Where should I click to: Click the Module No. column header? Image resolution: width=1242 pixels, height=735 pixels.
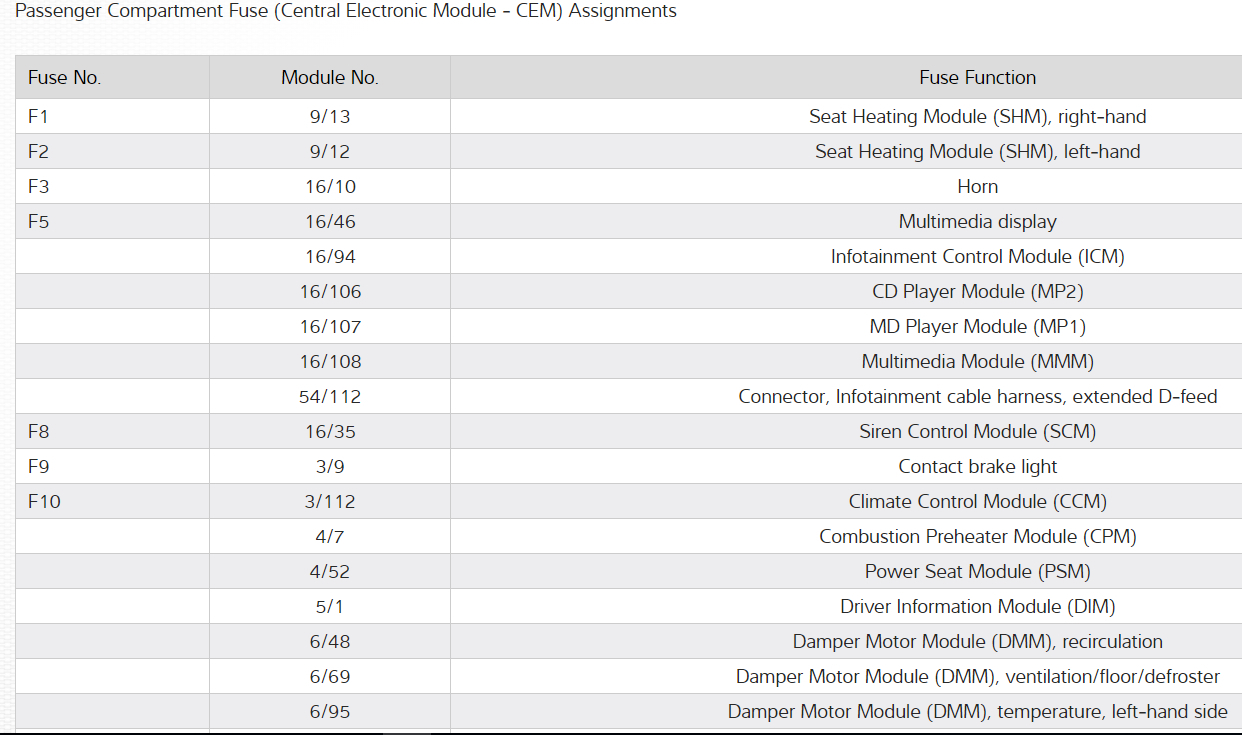pyautogui.click(x=330, y=78)
